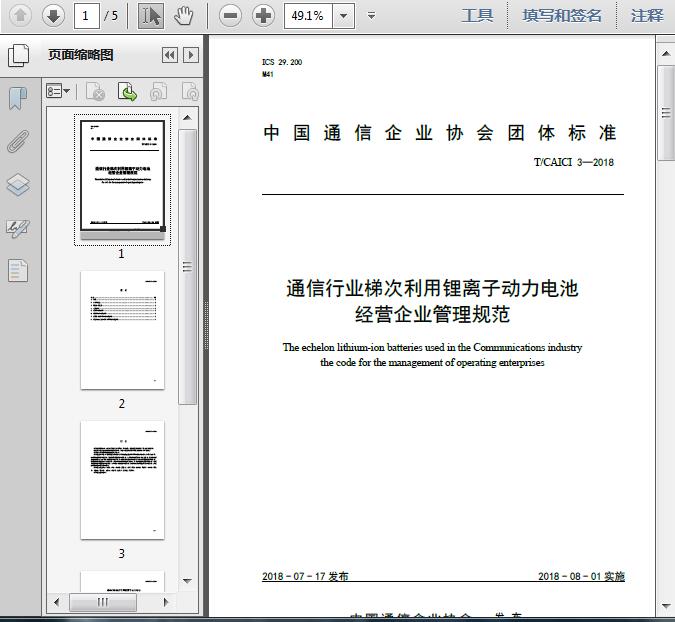Click document scroll down arrow
This screenshot has width=675, height=622.
(666, 606)
